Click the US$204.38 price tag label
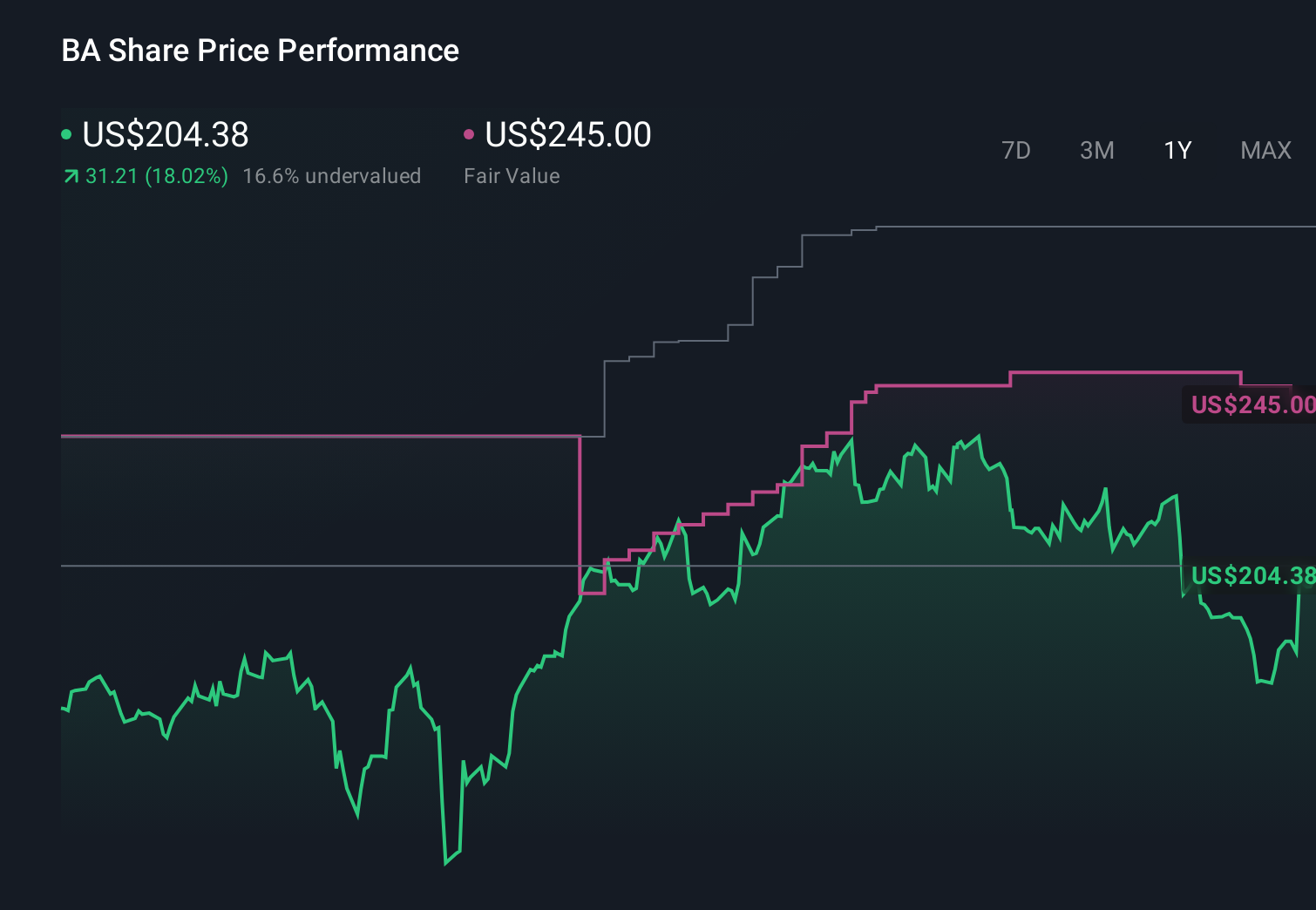1316x910 pixels. (x=1252, y=576)
